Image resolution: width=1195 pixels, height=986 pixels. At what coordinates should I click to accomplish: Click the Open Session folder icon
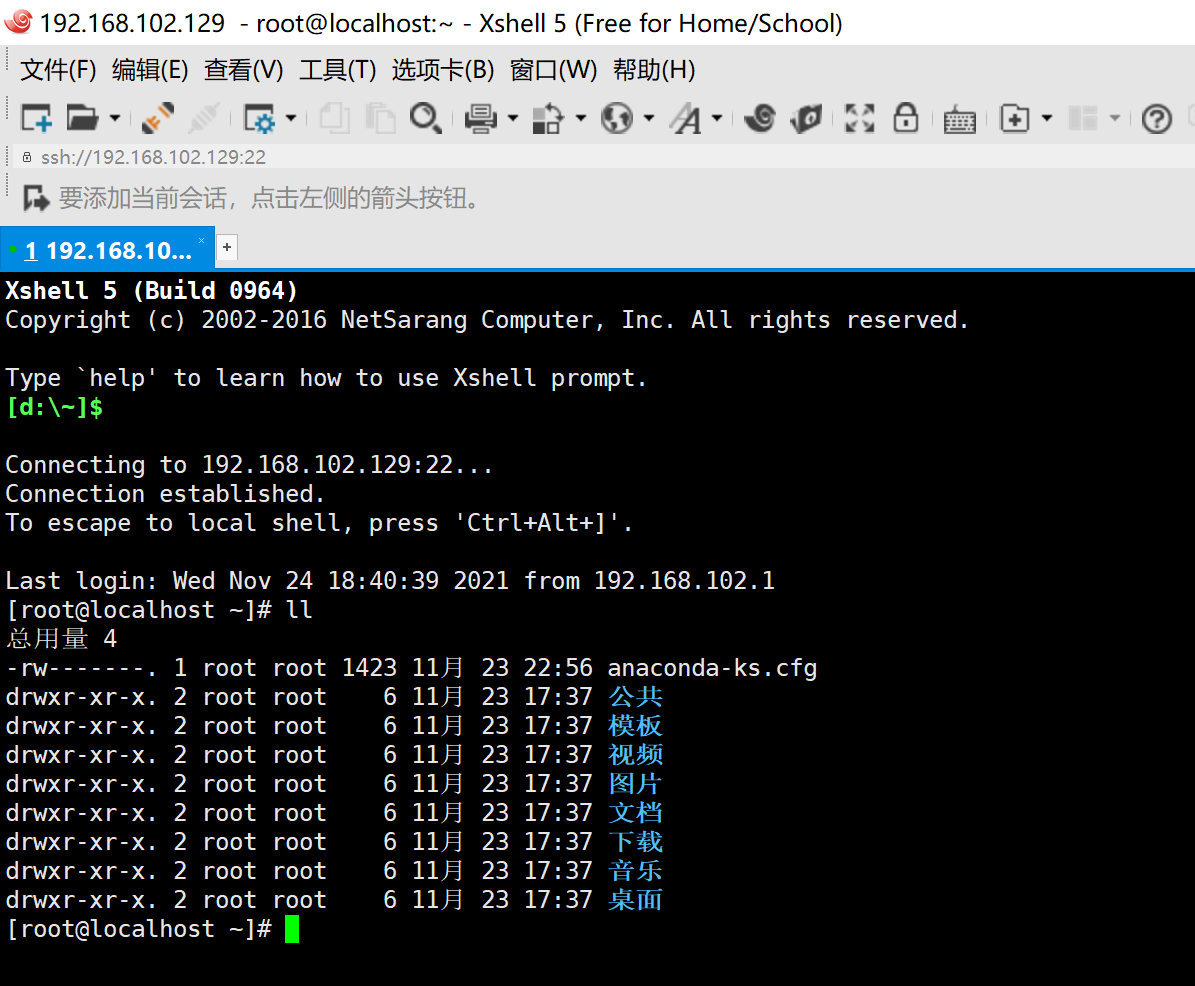(x=82, y=119)
